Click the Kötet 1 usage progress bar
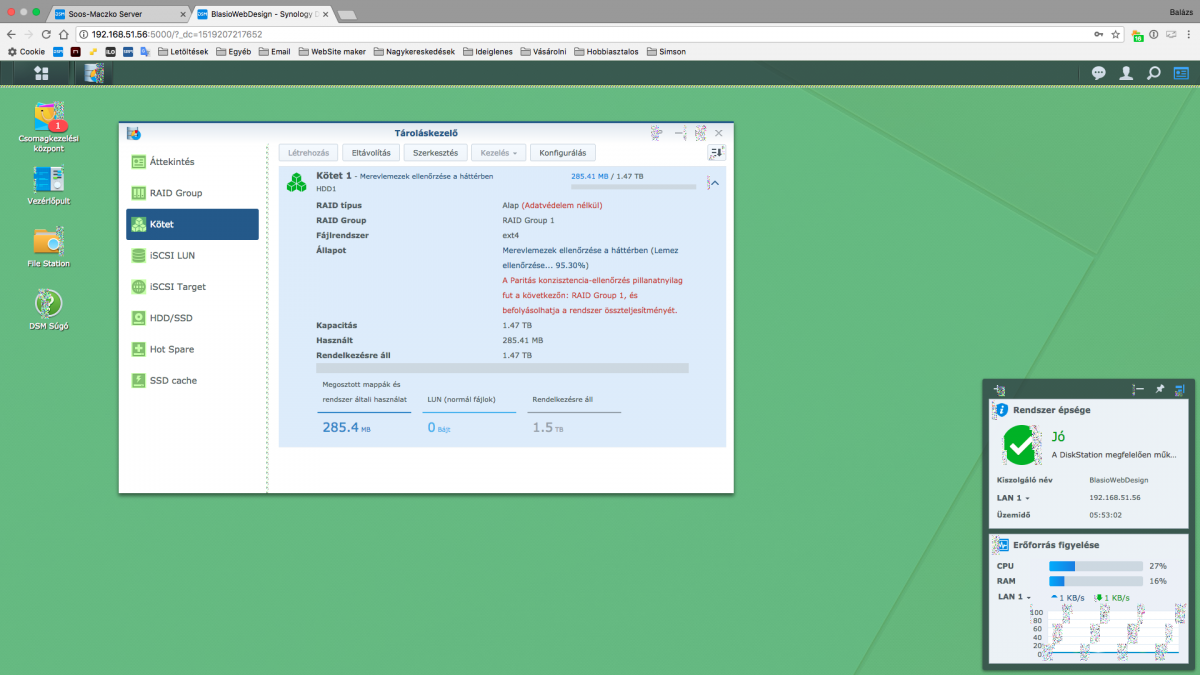This screenshot has width=1200, height=675. pyautogui.click(x=633, y=187)
